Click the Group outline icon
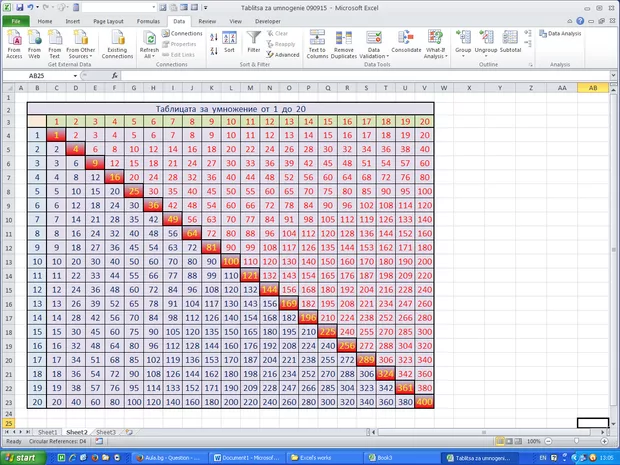620x465 pixels. point(463,44)
